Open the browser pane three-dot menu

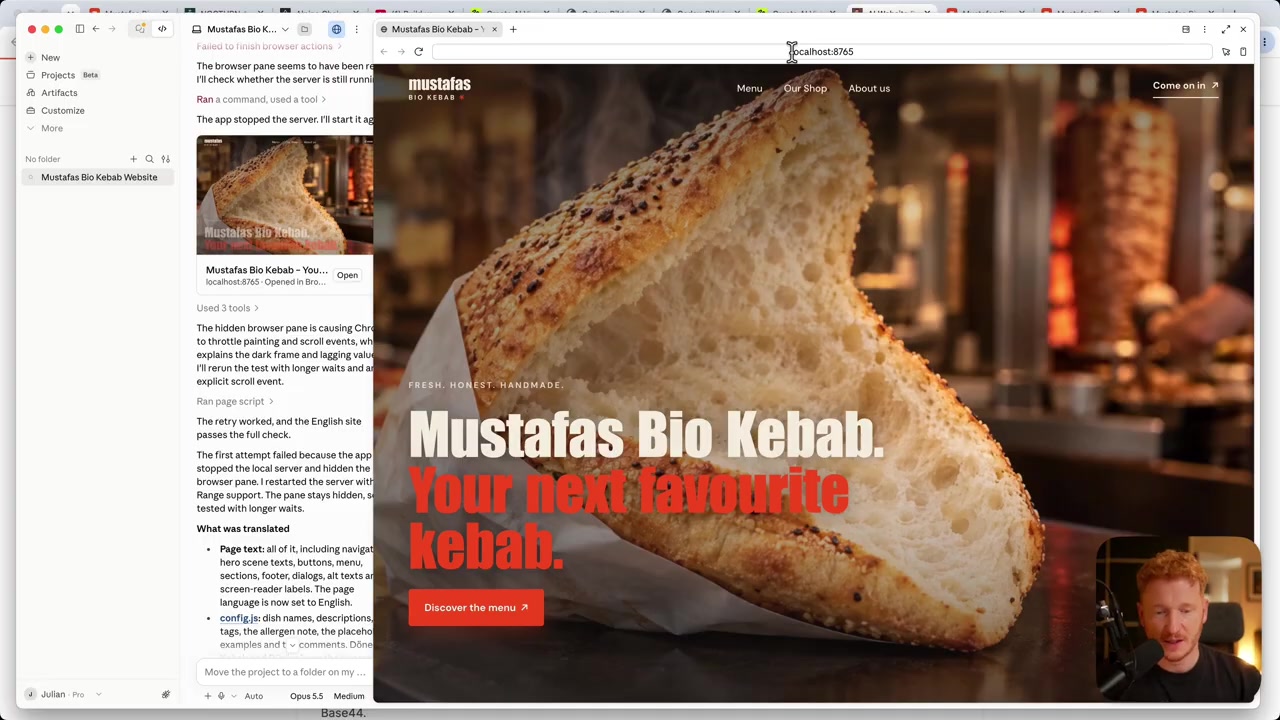coord(1204,29)
